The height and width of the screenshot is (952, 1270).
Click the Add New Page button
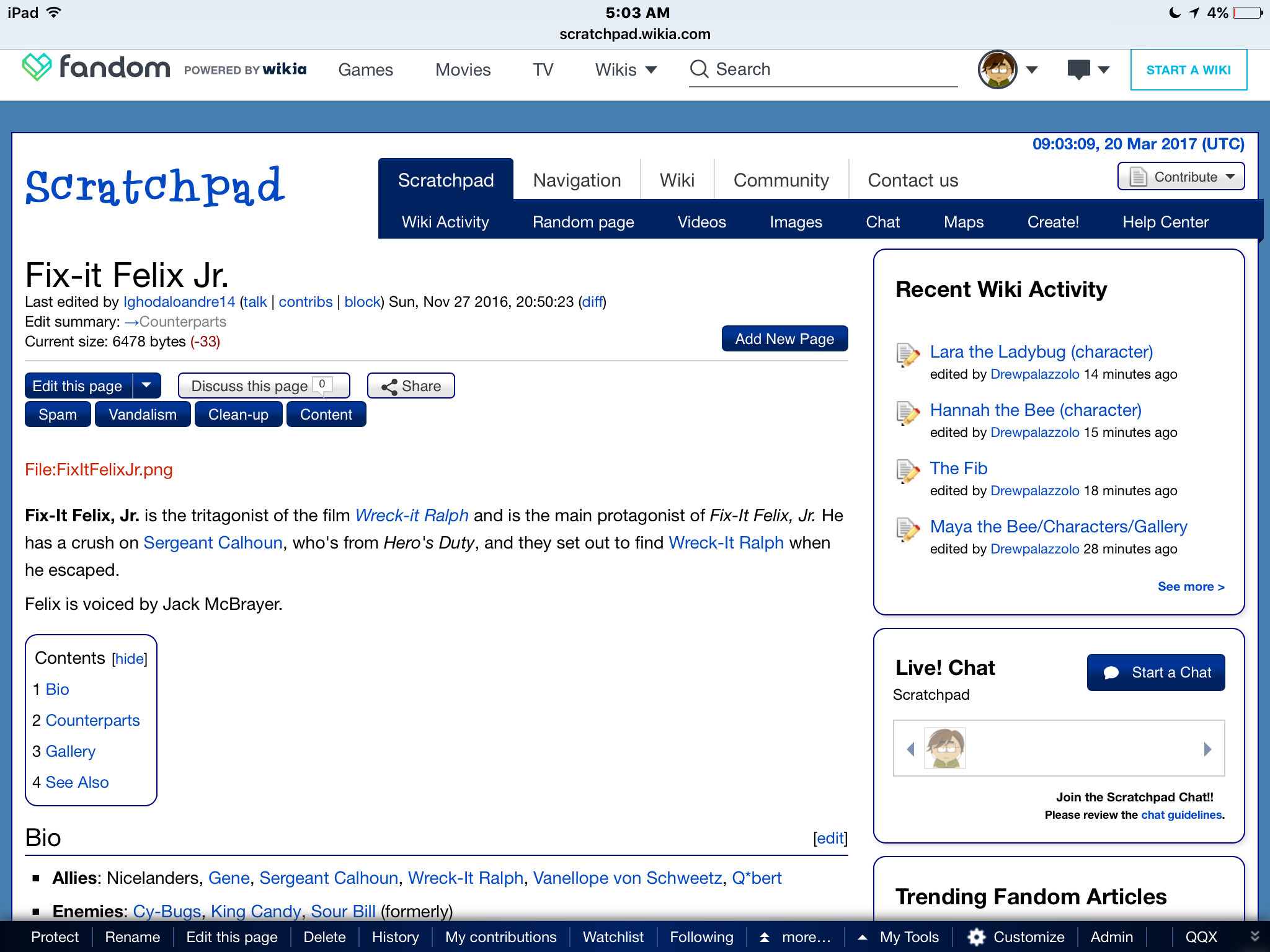[x=784, y=338]
